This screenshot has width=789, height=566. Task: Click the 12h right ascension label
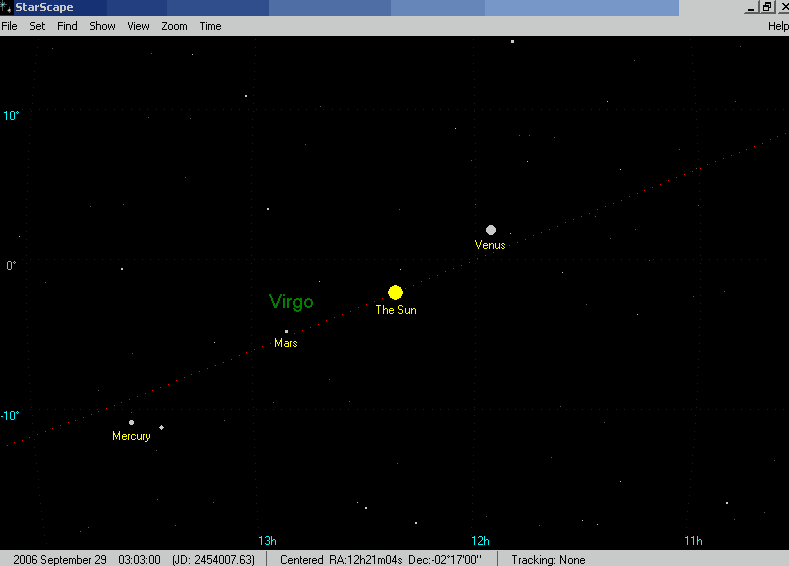click(x=480, y=541)
